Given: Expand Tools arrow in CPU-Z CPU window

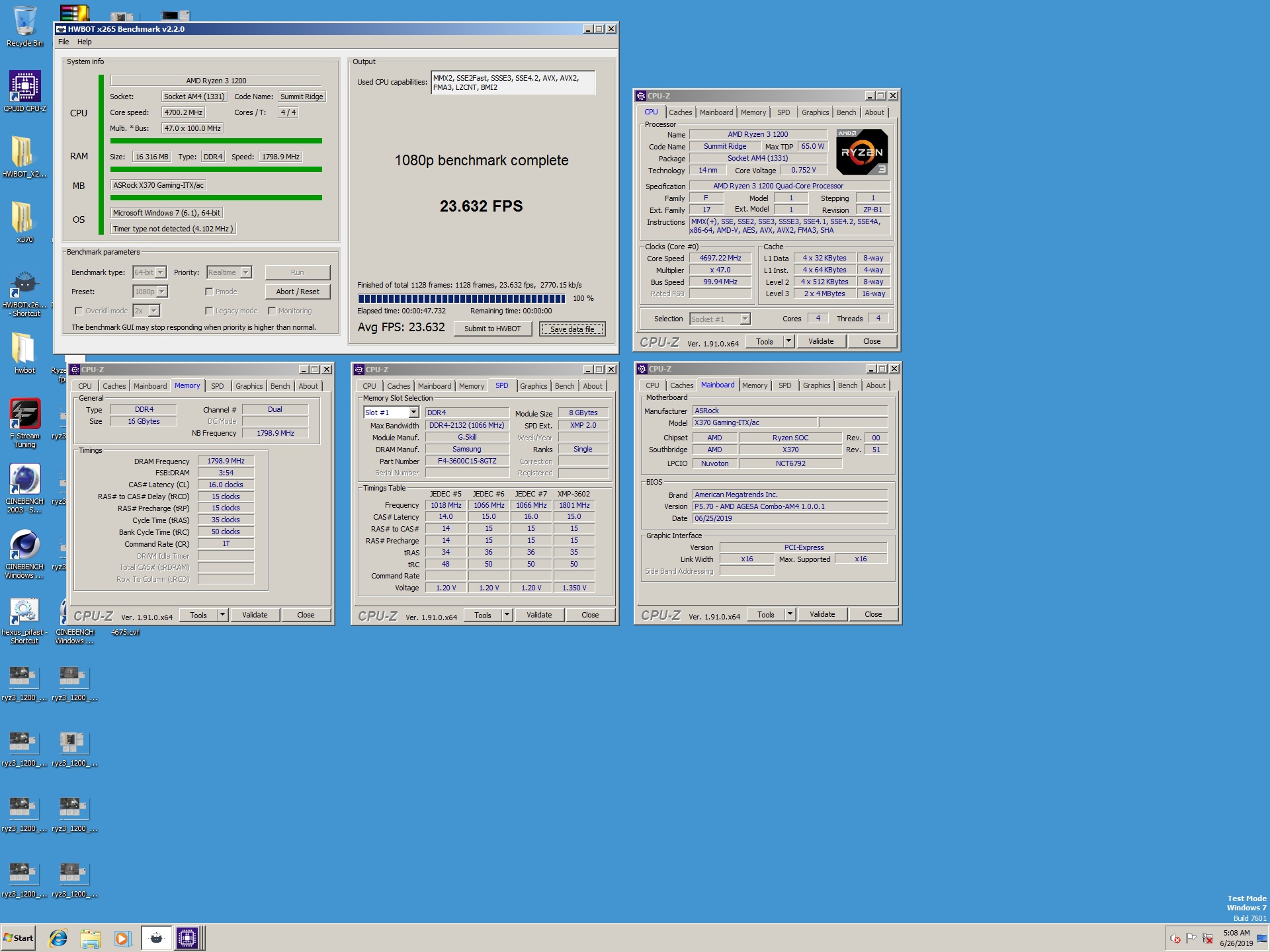Looking at the screenshot, I should pyautogui.click(x=788, y=341).
